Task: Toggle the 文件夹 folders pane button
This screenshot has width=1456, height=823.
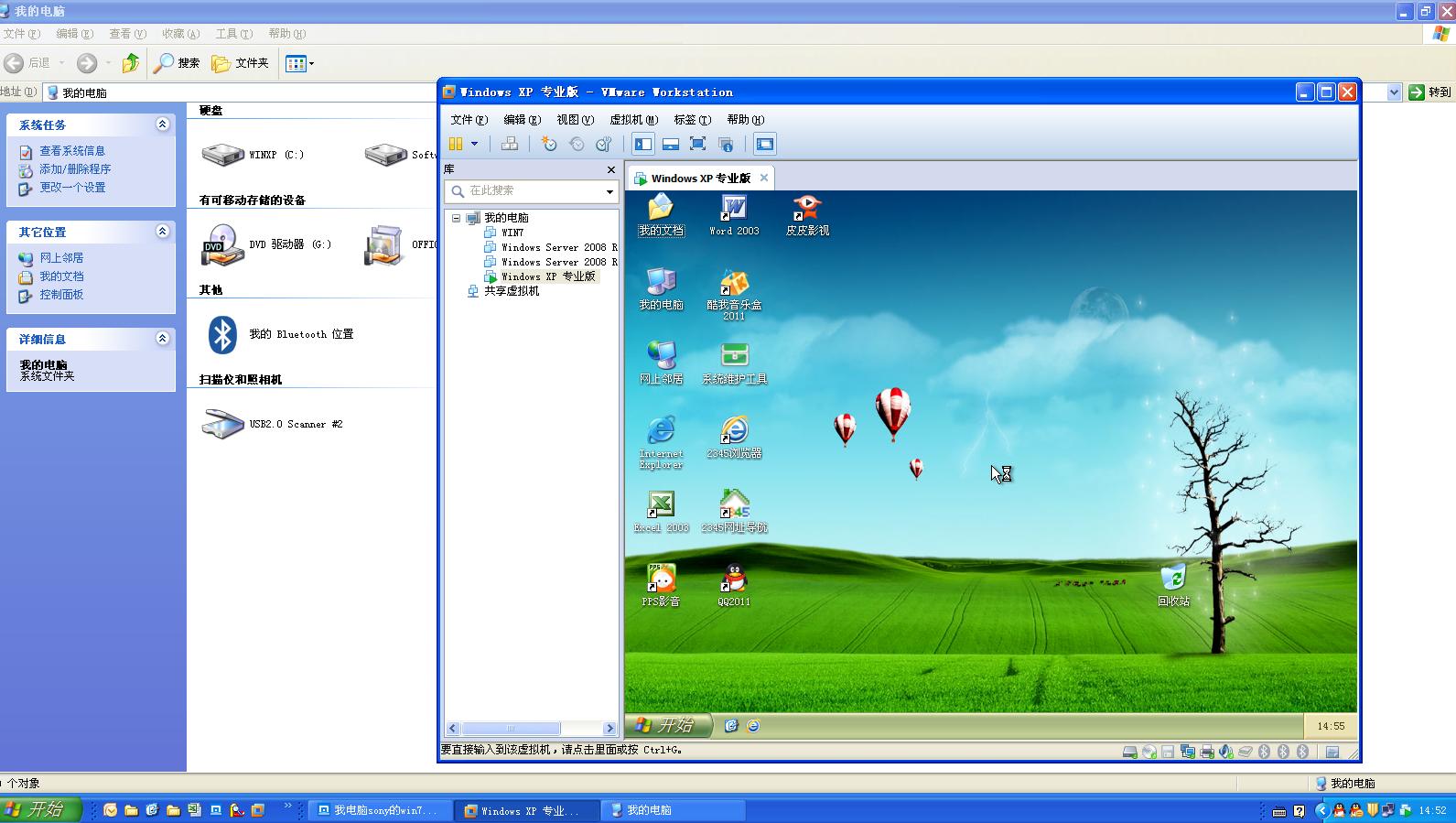Action: pos(240,63)
